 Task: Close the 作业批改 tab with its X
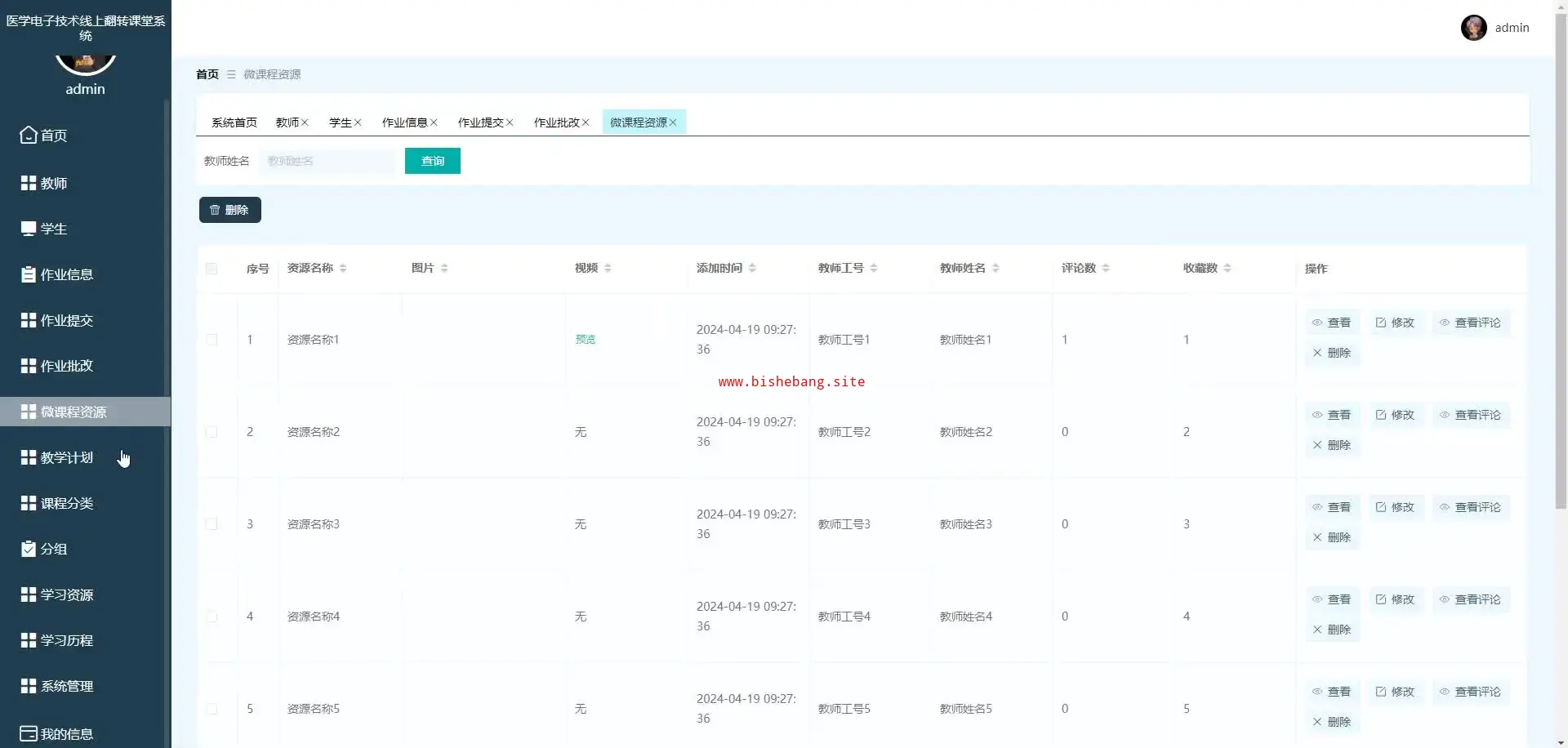(x=586, y=122)
